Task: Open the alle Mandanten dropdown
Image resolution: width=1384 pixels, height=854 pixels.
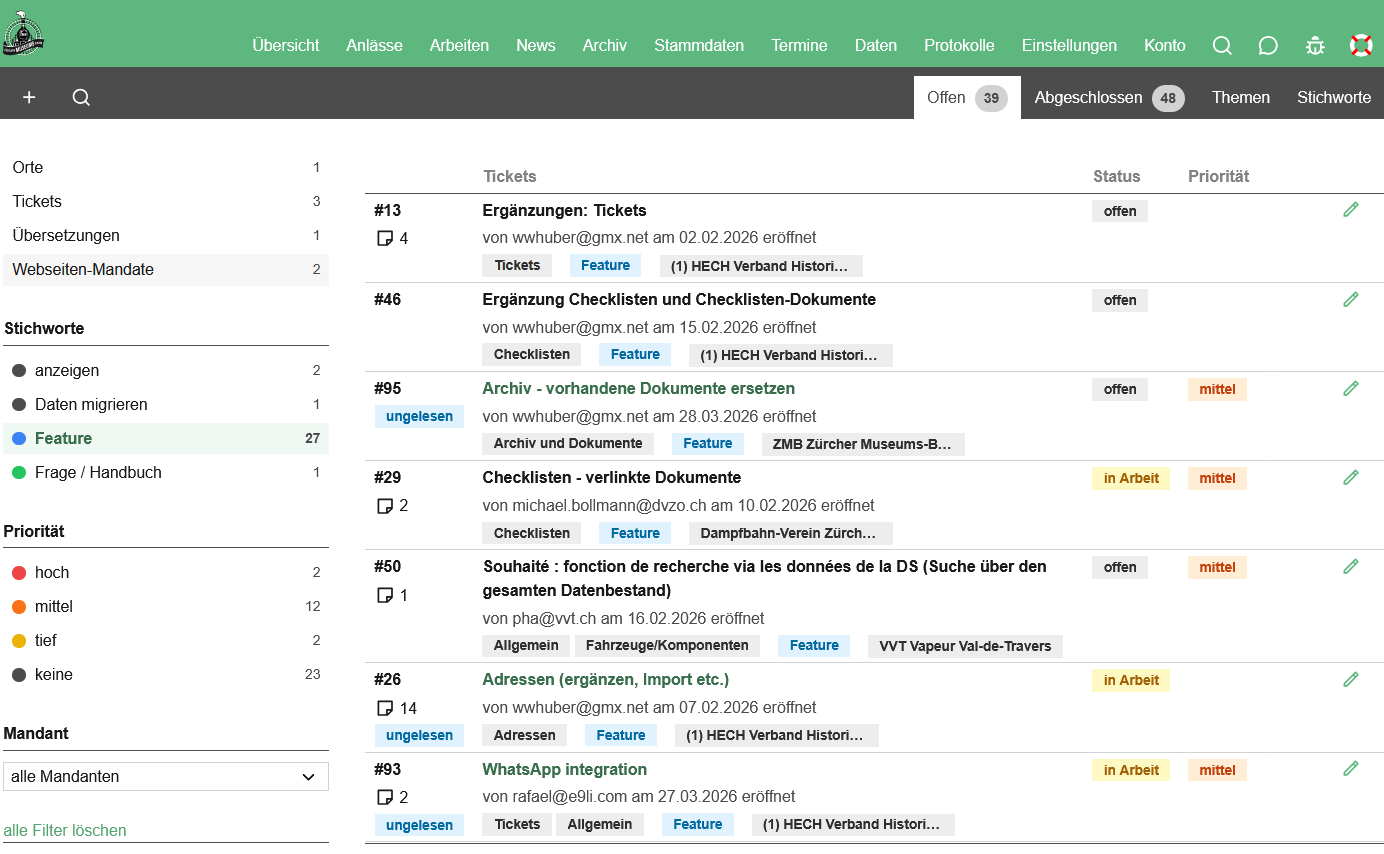Action: [165, 776]
